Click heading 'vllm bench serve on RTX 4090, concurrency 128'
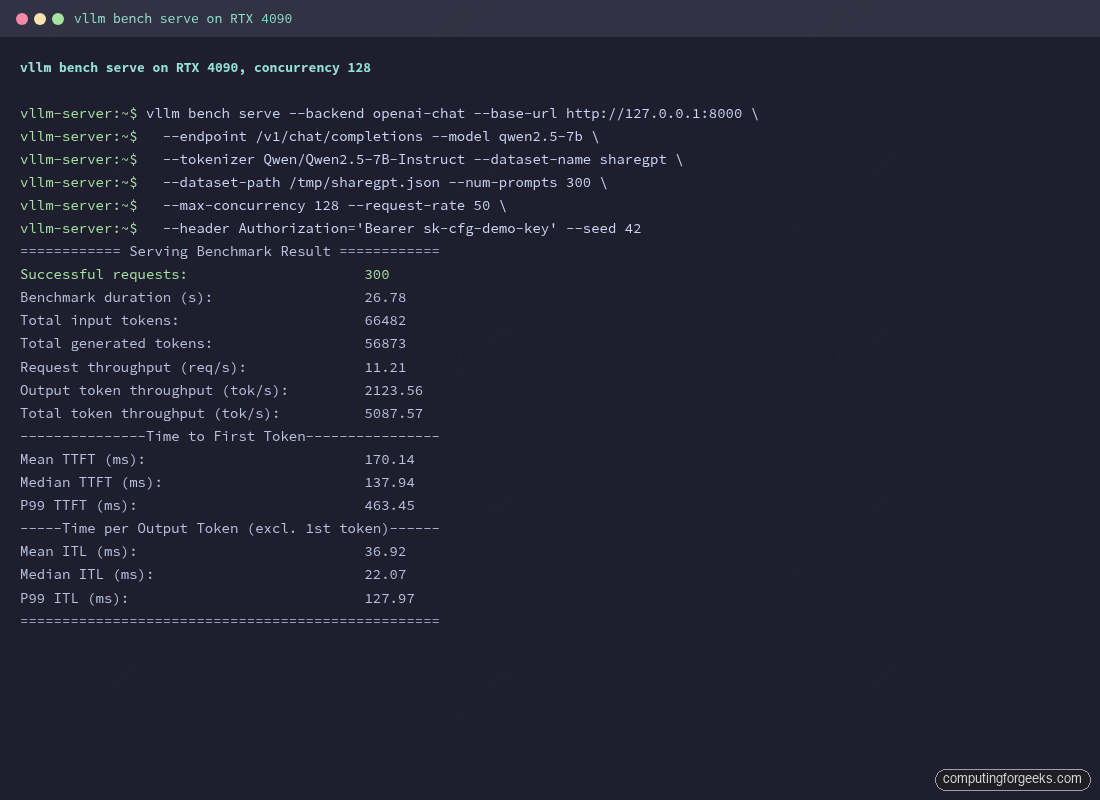The image size is (1100, 800). point(195,67)
